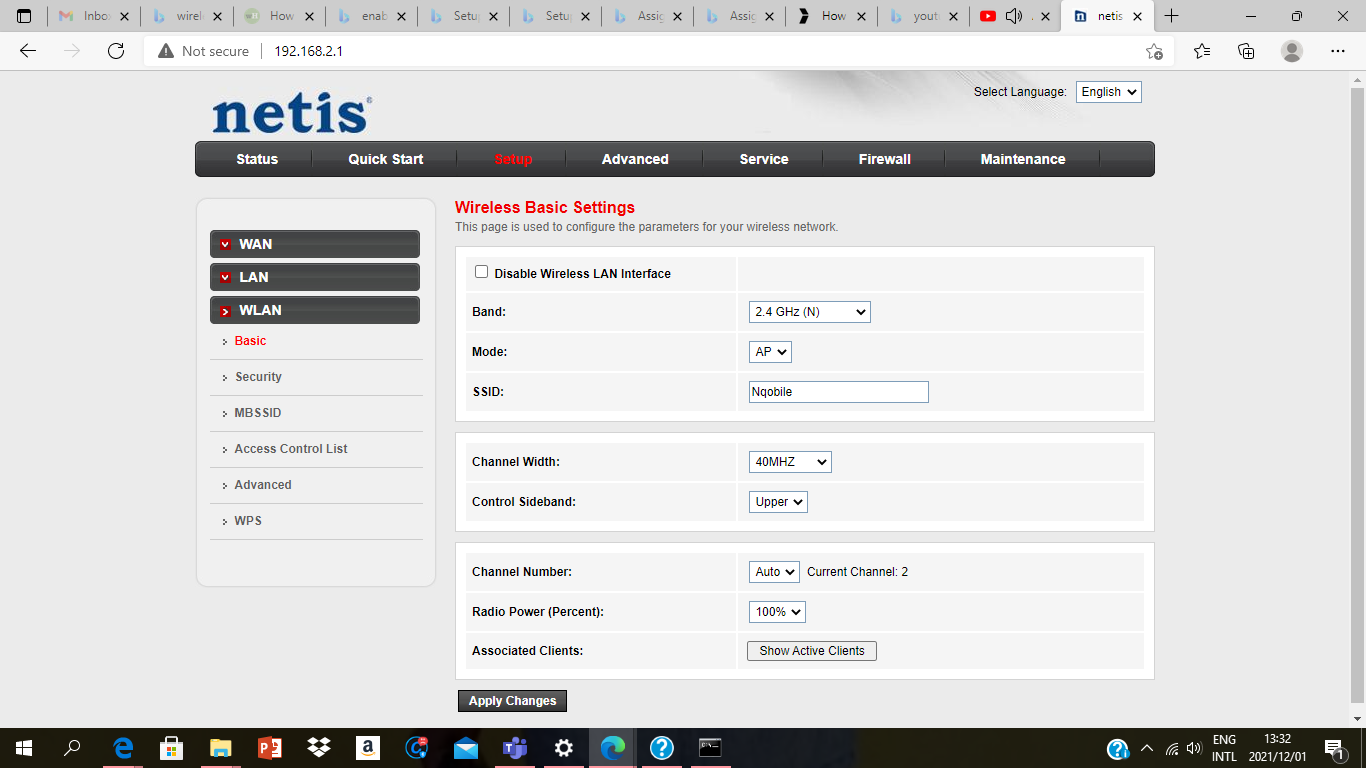The width and height of the screenshot is (1366, 768).
Task: Open the Maintenance menu tab
Action: pyautogui.click(x=1022, y=159)
